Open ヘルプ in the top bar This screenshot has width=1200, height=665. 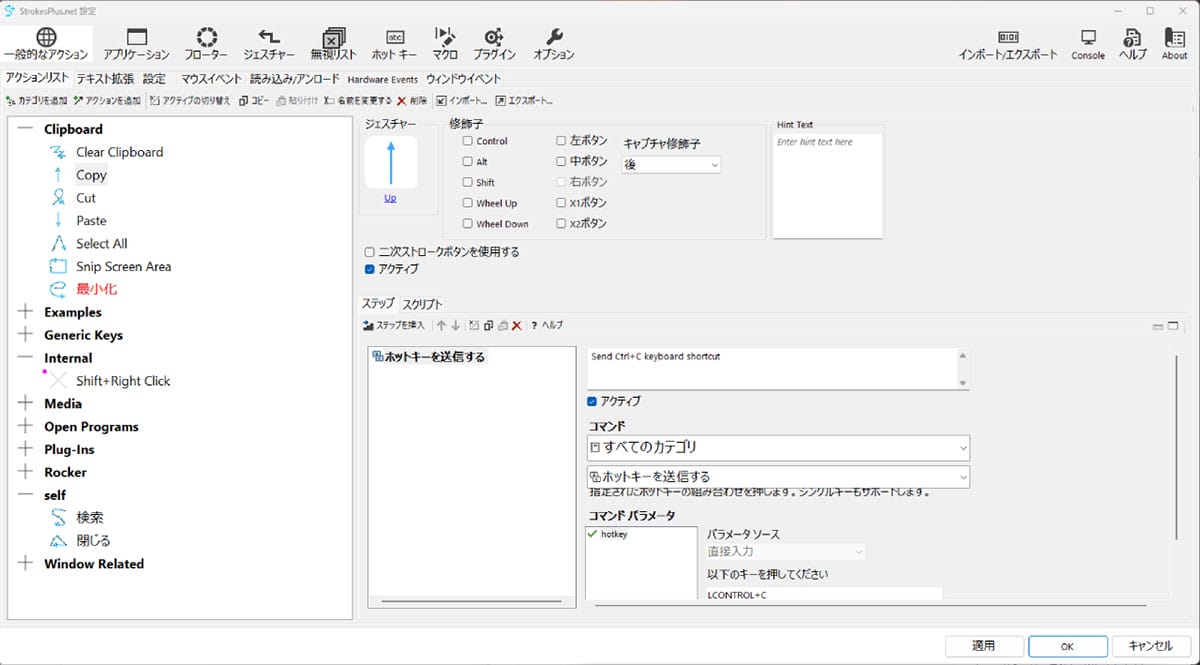(1133, 44)
